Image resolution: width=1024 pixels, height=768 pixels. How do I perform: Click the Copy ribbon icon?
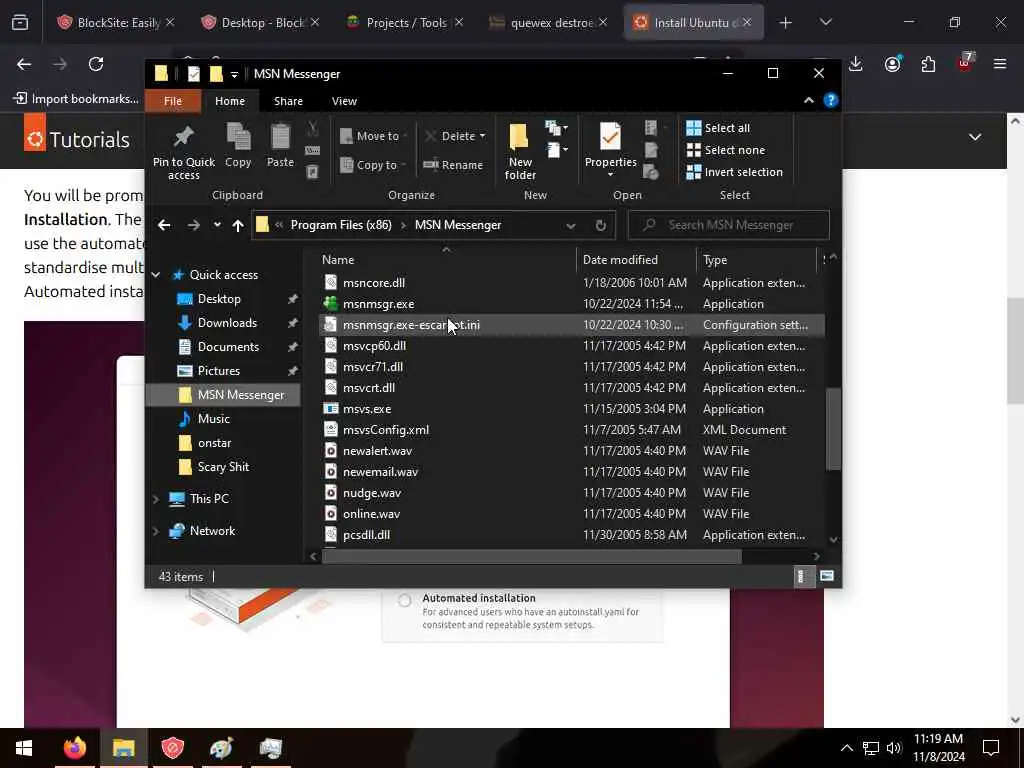238,145
